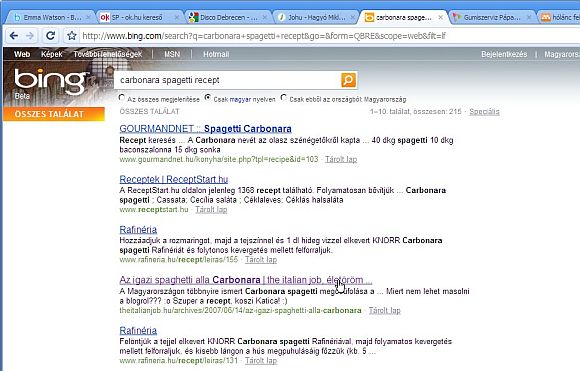Screen dimensions: 580x371
Task: Click the orange Bing search magnifier button
Action: [348, 80]
